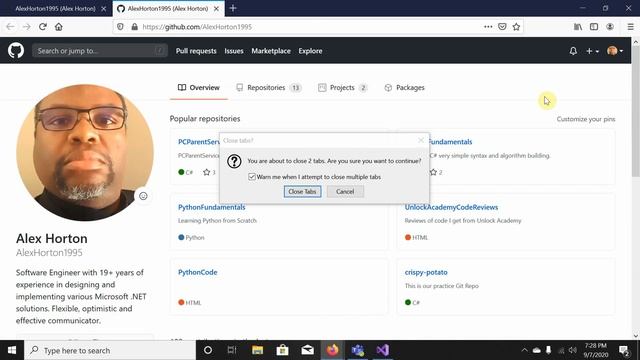
Task: Click stars count on PCParentServ card
Action: [x=209, y=172]
